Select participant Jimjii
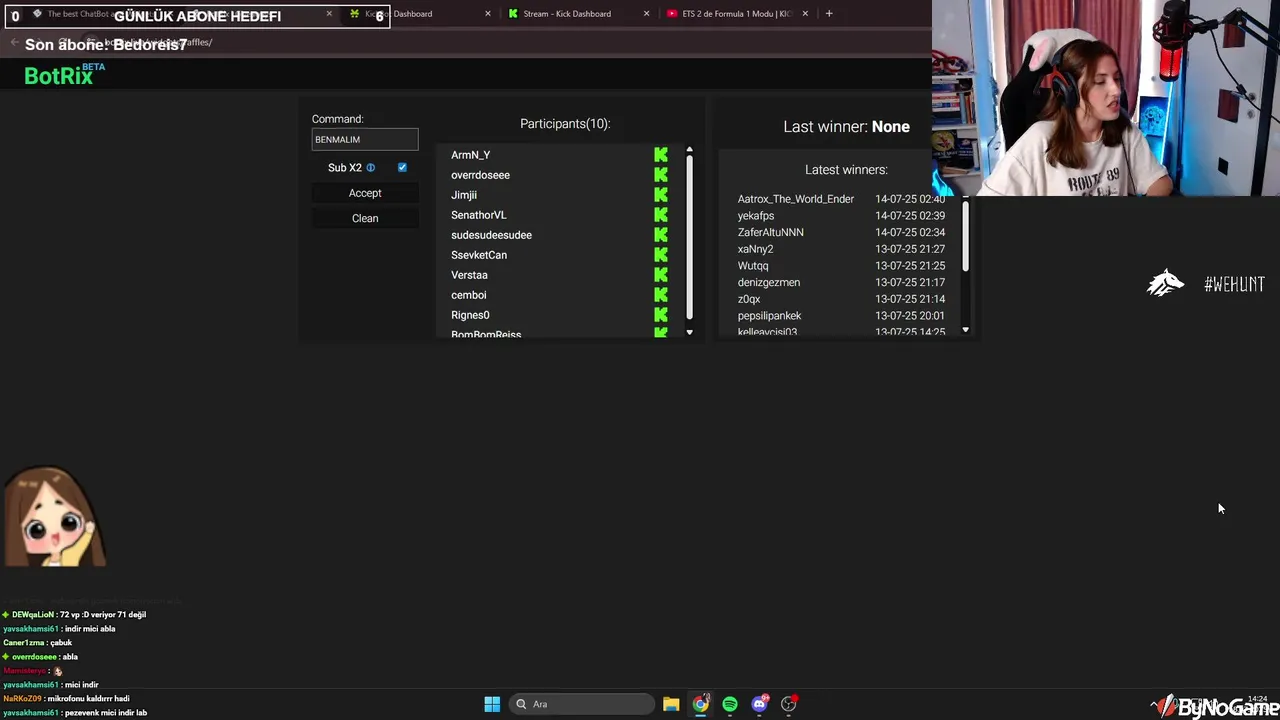 [464, 195]
